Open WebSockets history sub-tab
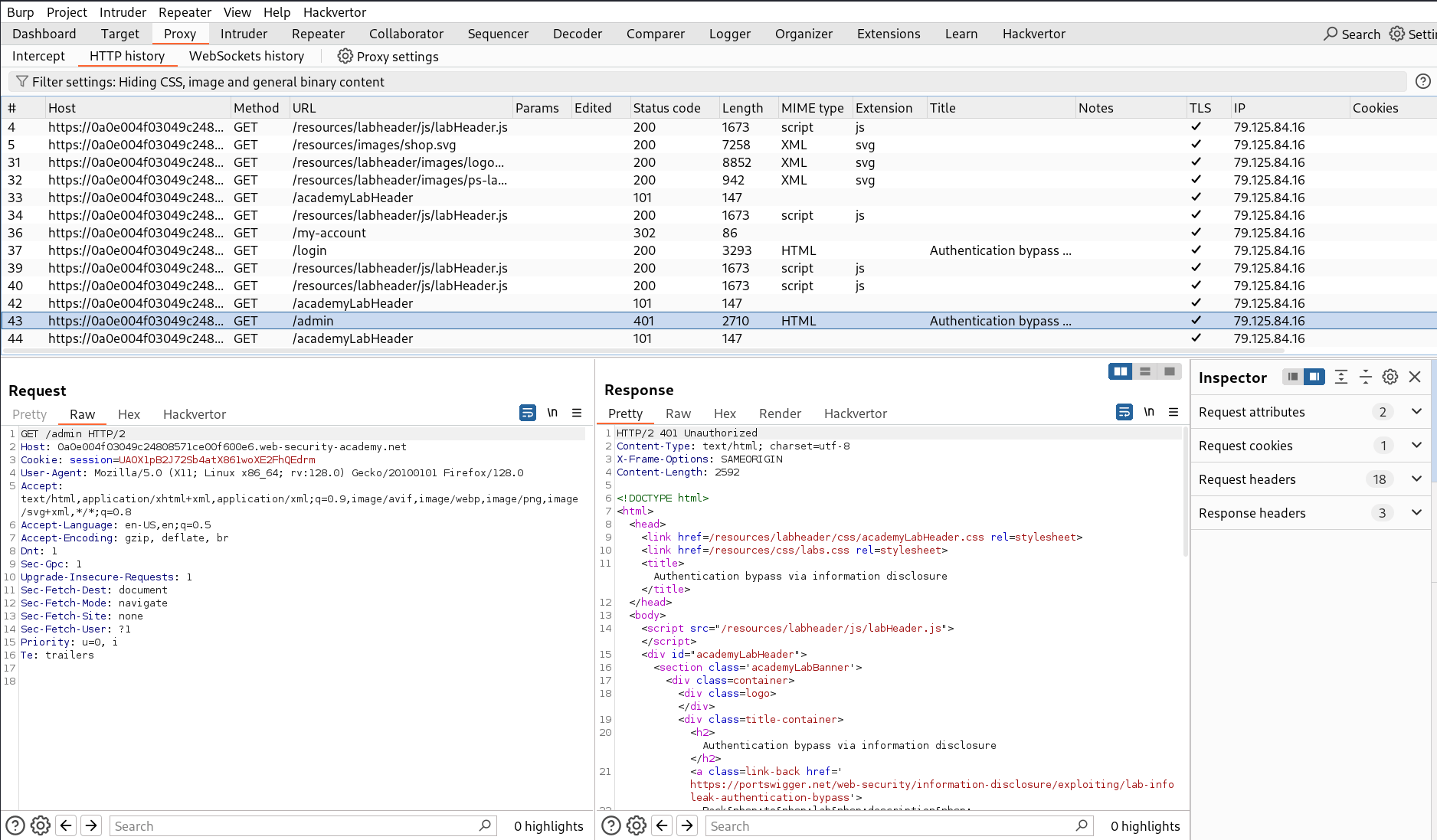The height and width of the screenshot is (840, 1437). 247,56
